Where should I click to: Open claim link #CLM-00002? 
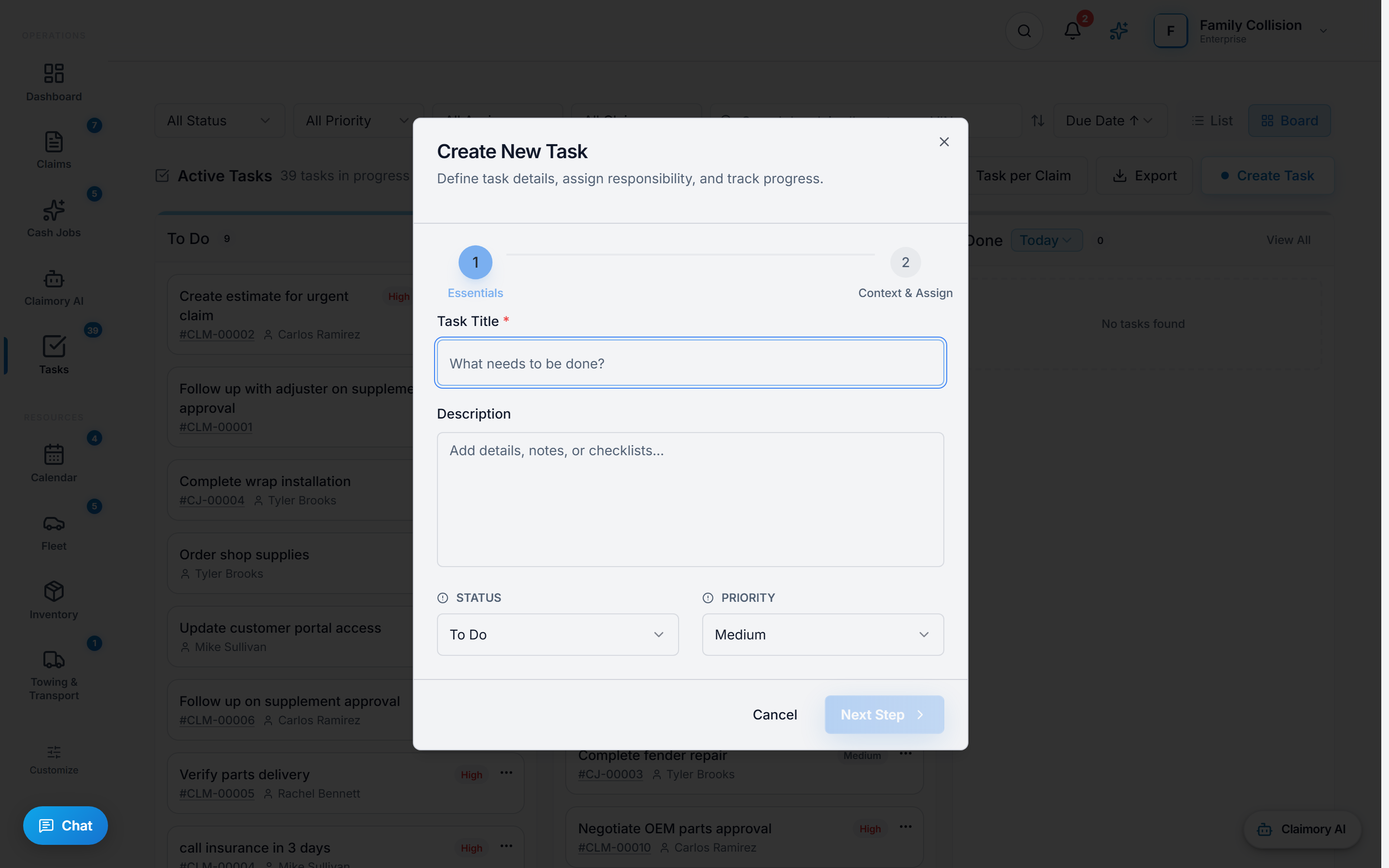[x=217, y=334]
